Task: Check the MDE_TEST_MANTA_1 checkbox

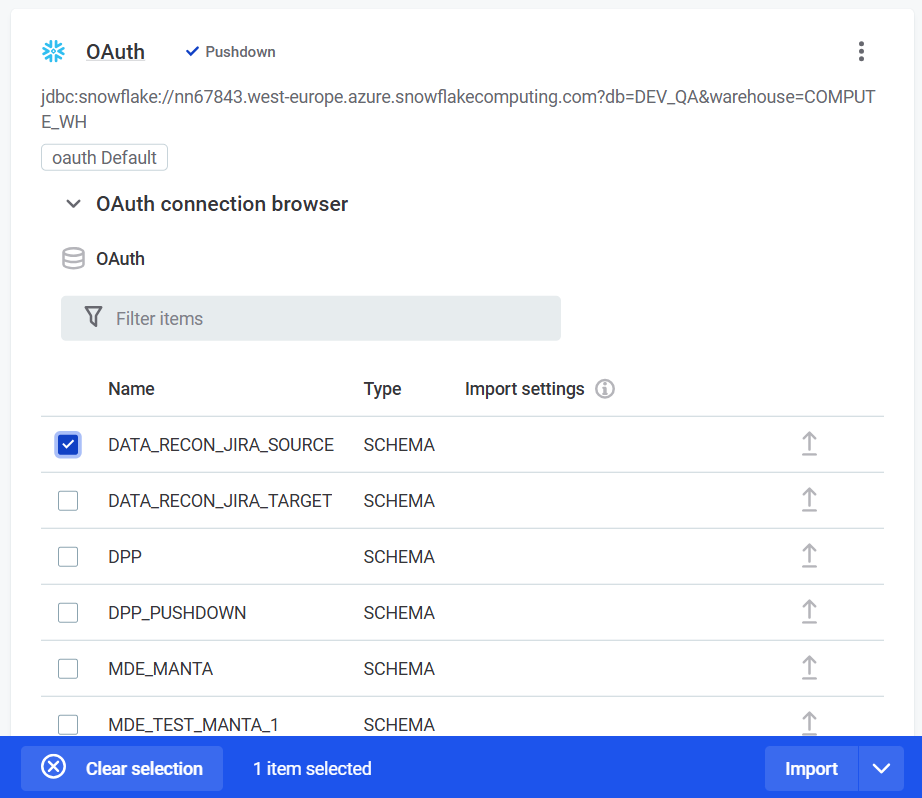Action: [67, 724]
